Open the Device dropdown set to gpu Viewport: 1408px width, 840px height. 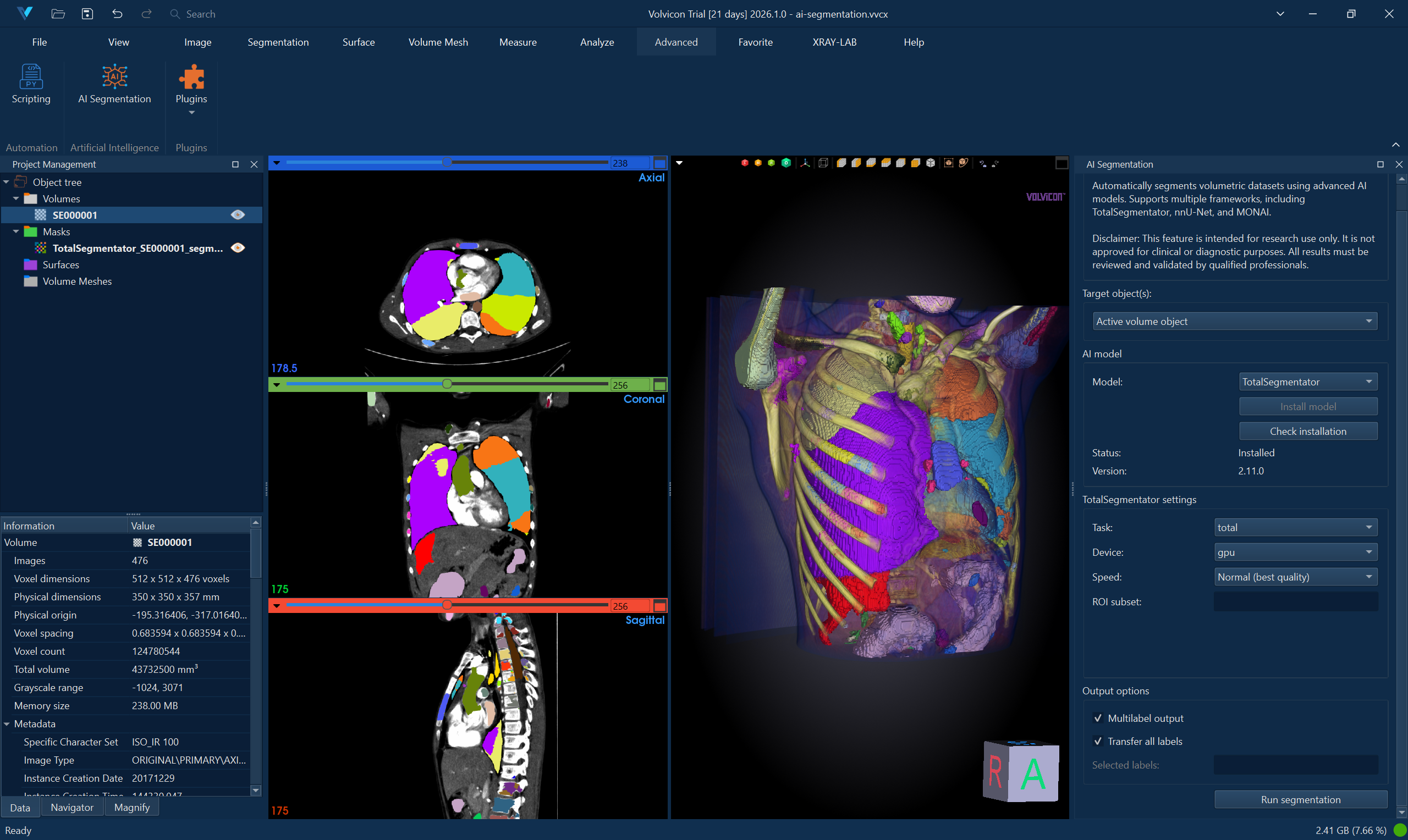pos(1296,552)
